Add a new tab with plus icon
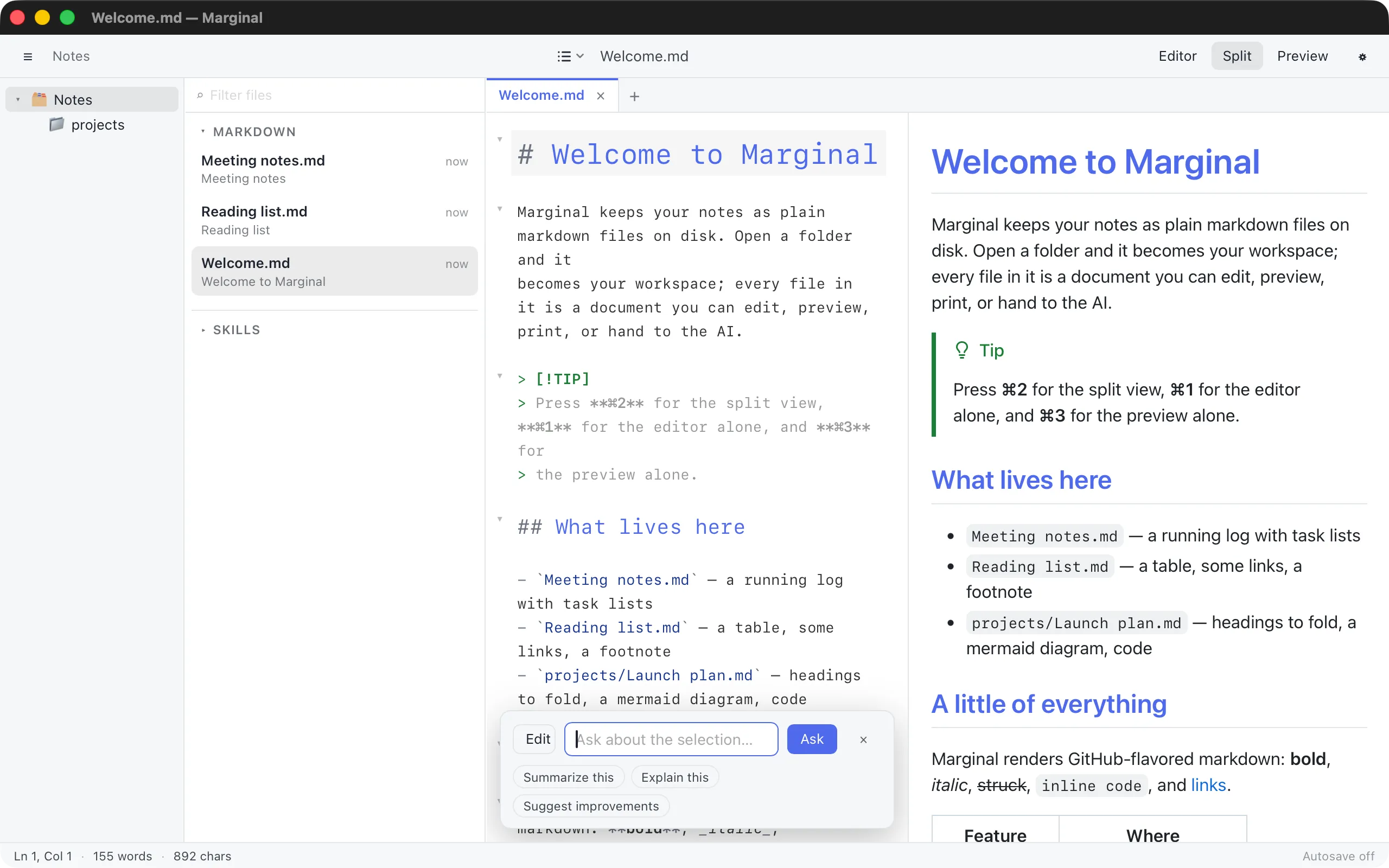This screenshot has height=868, width=1389. click(634, 97)
